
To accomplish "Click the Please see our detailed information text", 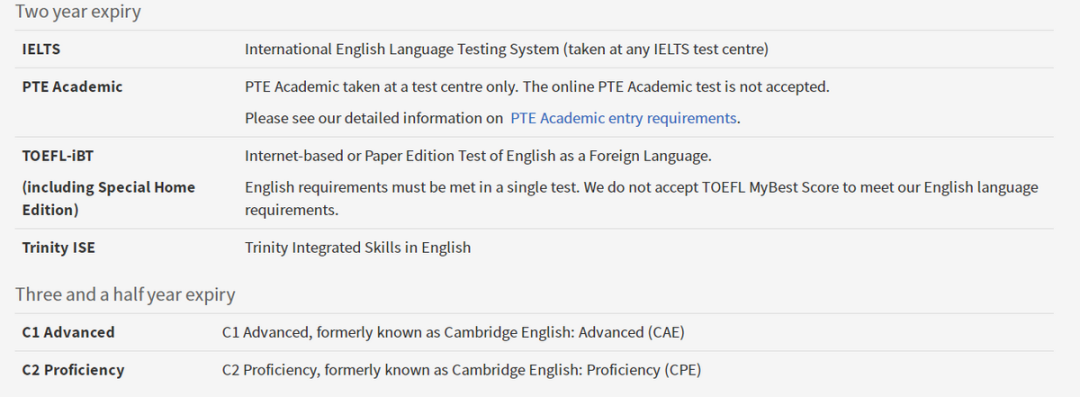I will (x=374, y=118).
